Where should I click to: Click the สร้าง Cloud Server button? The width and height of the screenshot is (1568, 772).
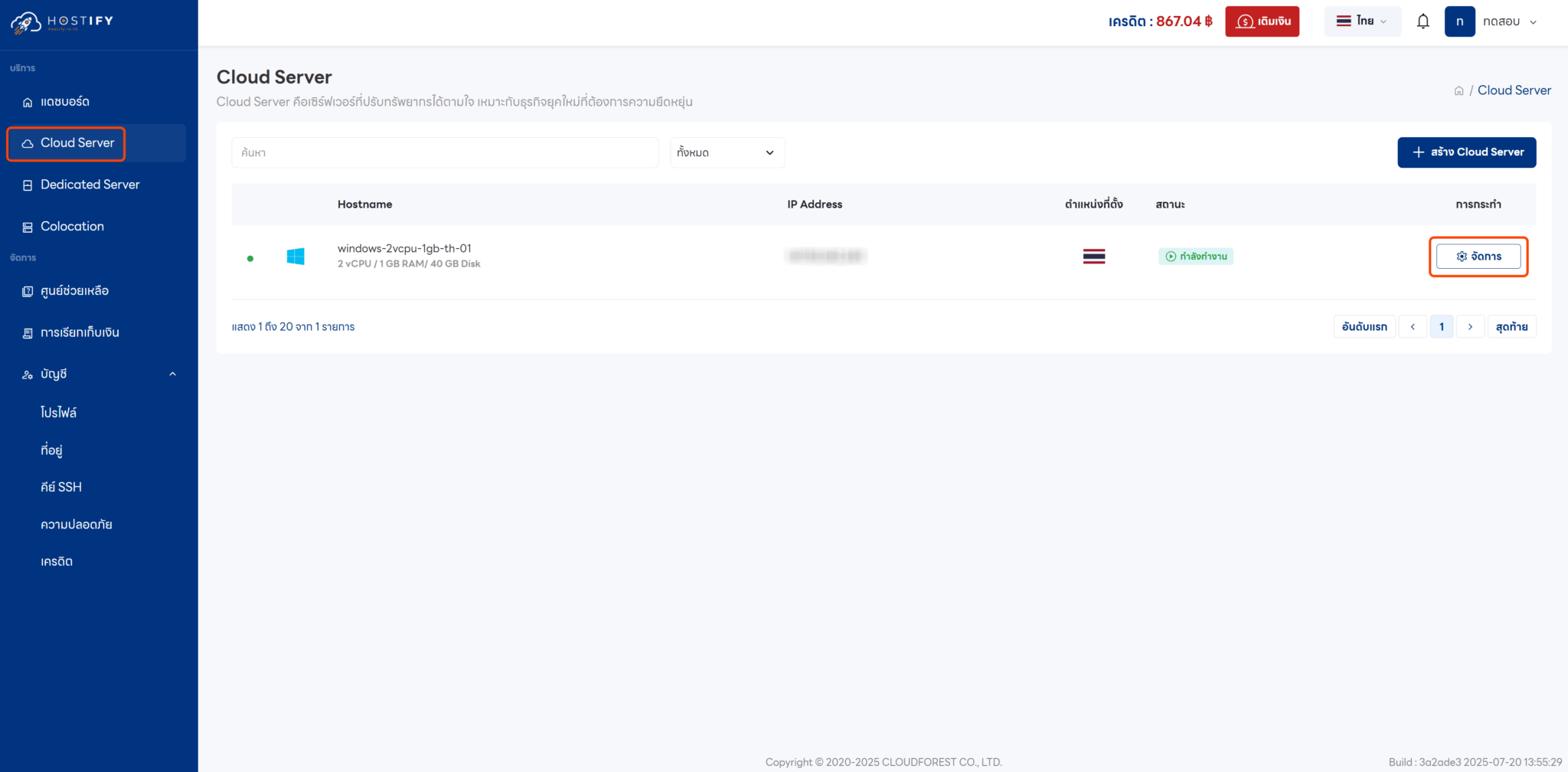pyautogui.click(x=1465, y=152)
